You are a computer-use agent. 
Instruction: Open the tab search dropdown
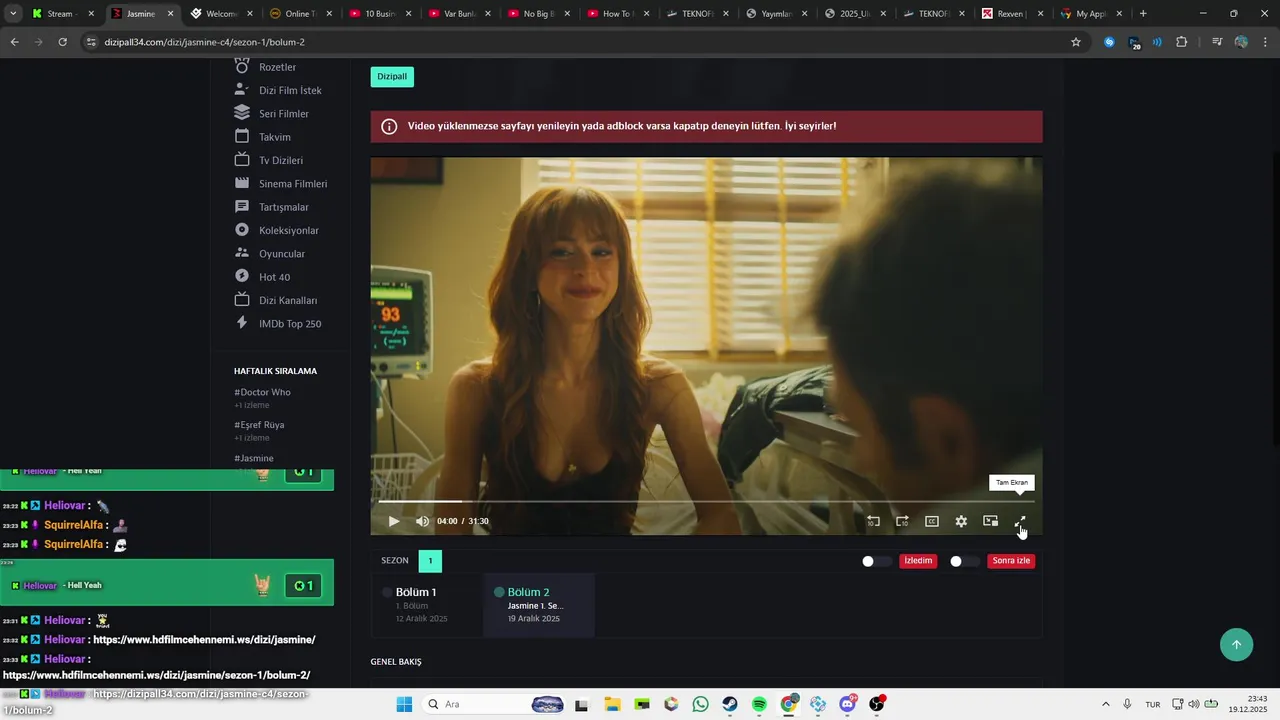(13, 14)
